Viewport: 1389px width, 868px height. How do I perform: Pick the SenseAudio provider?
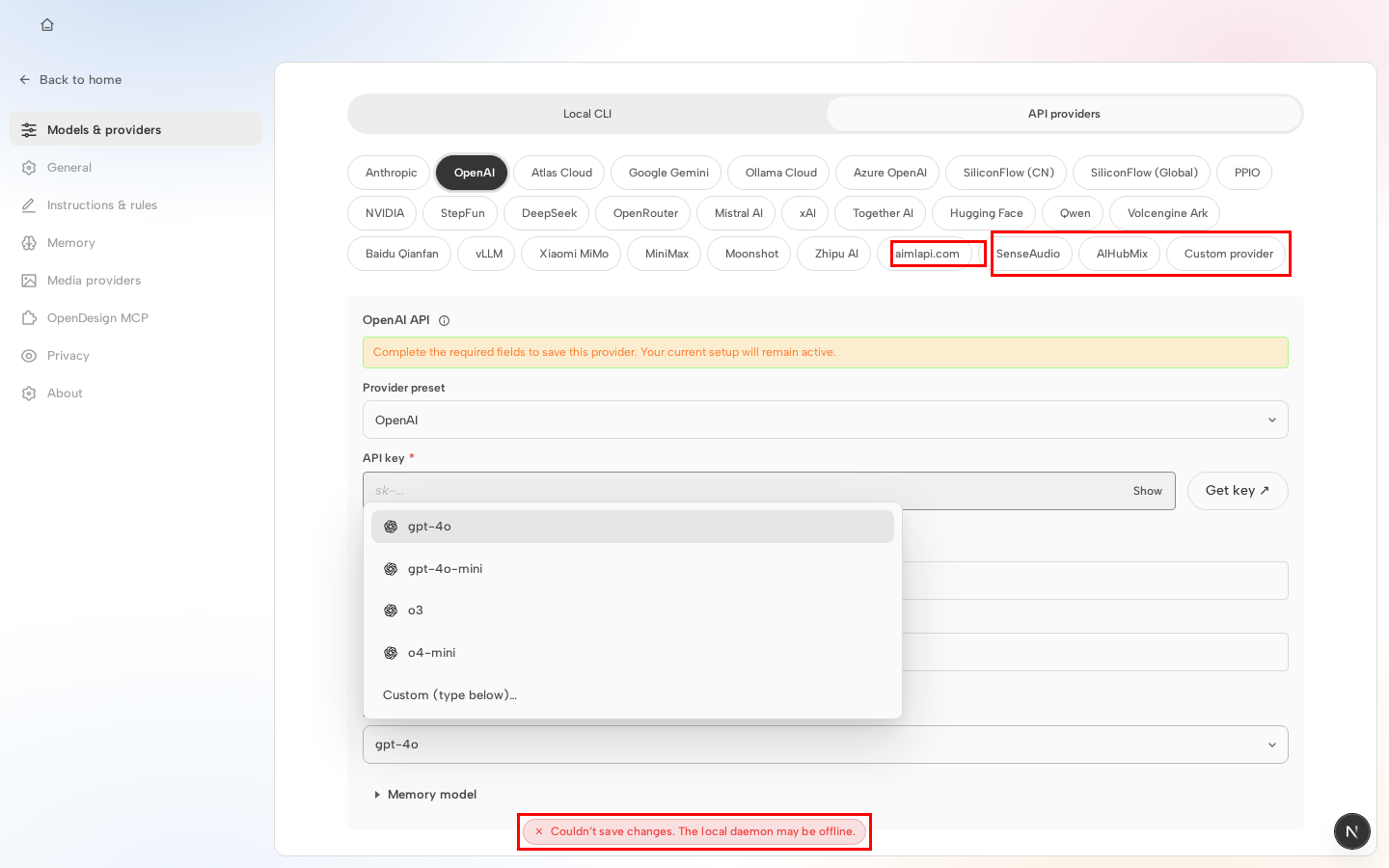pos(1026,254)
